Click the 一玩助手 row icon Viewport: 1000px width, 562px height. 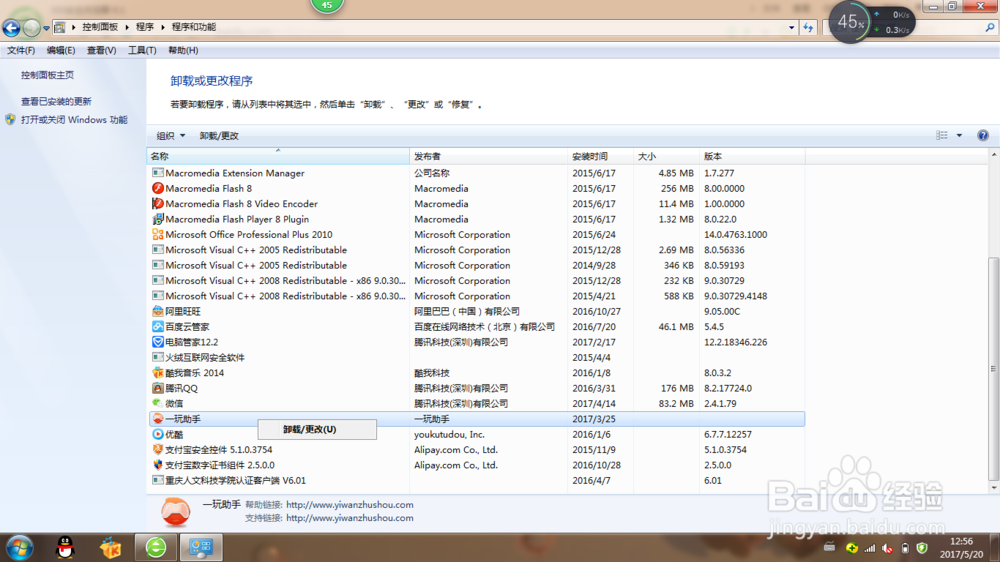coord(158,419)
